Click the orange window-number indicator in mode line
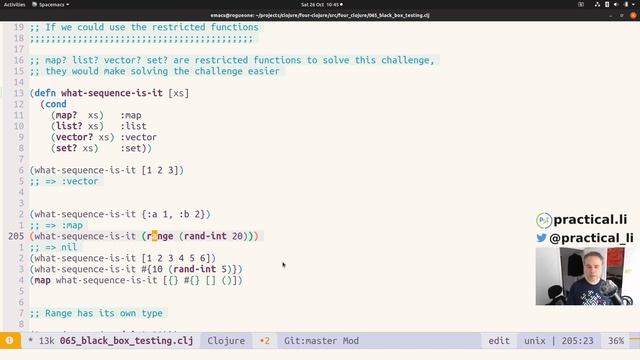This screenshot has width=640, height=360. click(10, 340)
